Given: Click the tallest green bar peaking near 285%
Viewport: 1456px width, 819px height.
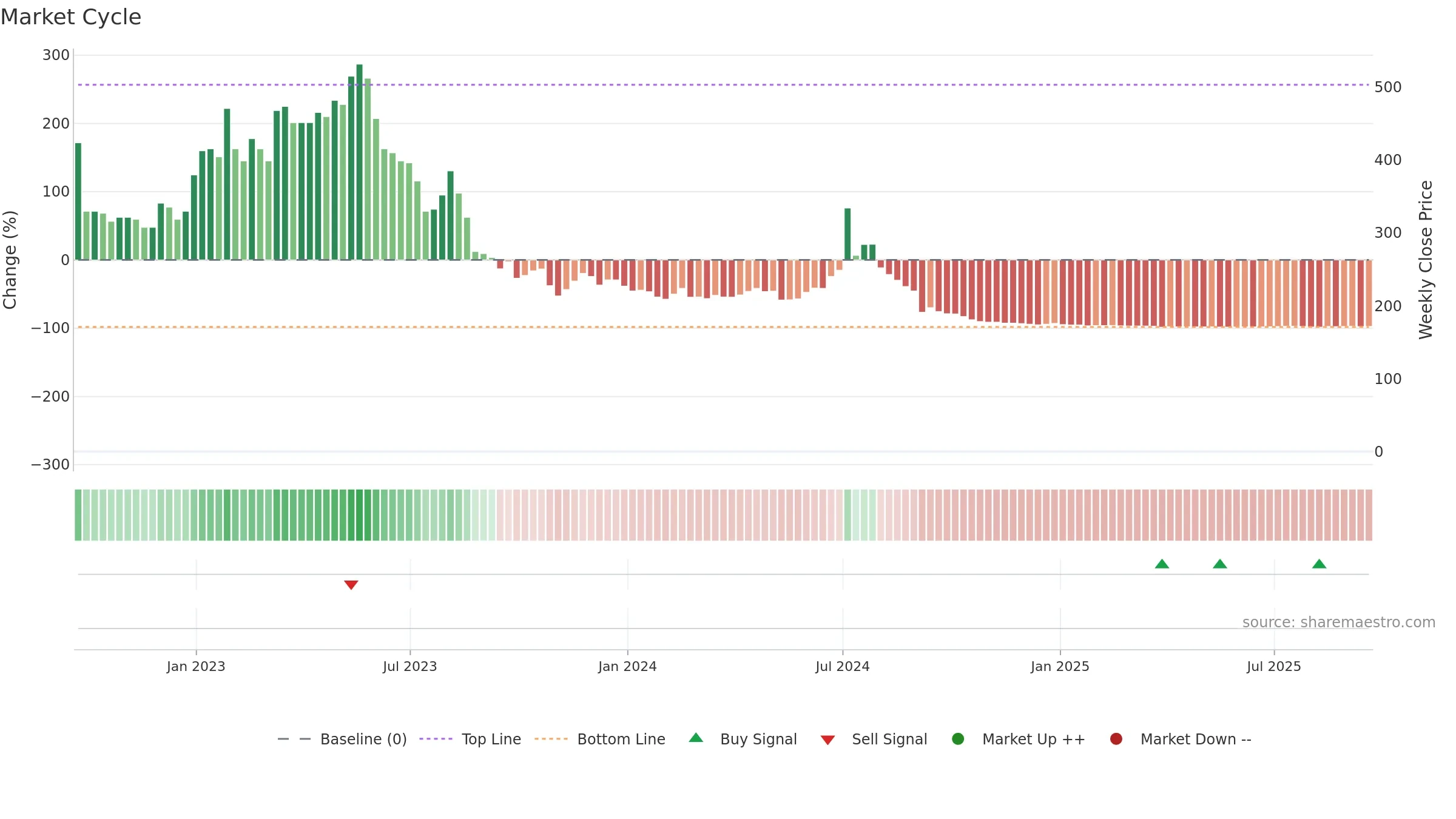Looking at the screenshot, I should (x=359, y=162).
